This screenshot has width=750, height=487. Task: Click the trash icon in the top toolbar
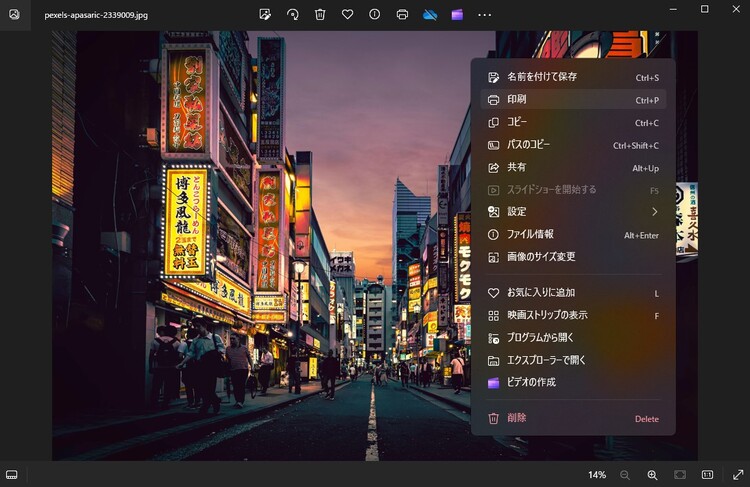pyautogui.click(x=320, y=14)
